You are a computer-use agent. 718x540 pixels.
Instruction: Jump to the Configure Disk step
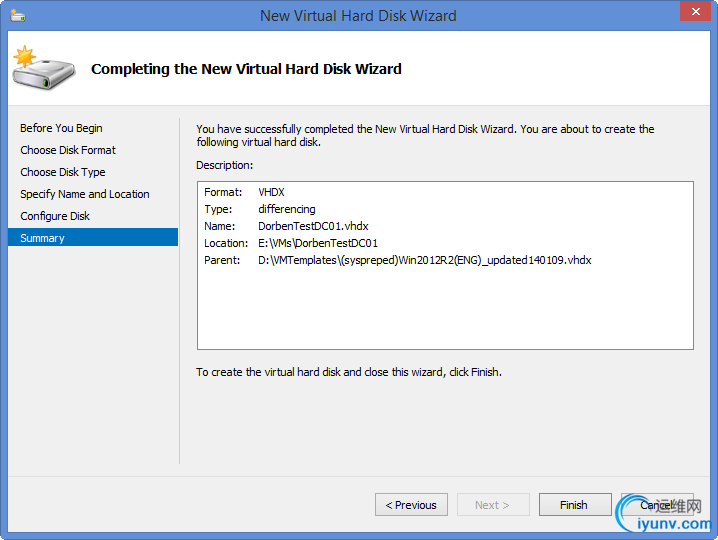pyautogui.click(x=55, y=216)
